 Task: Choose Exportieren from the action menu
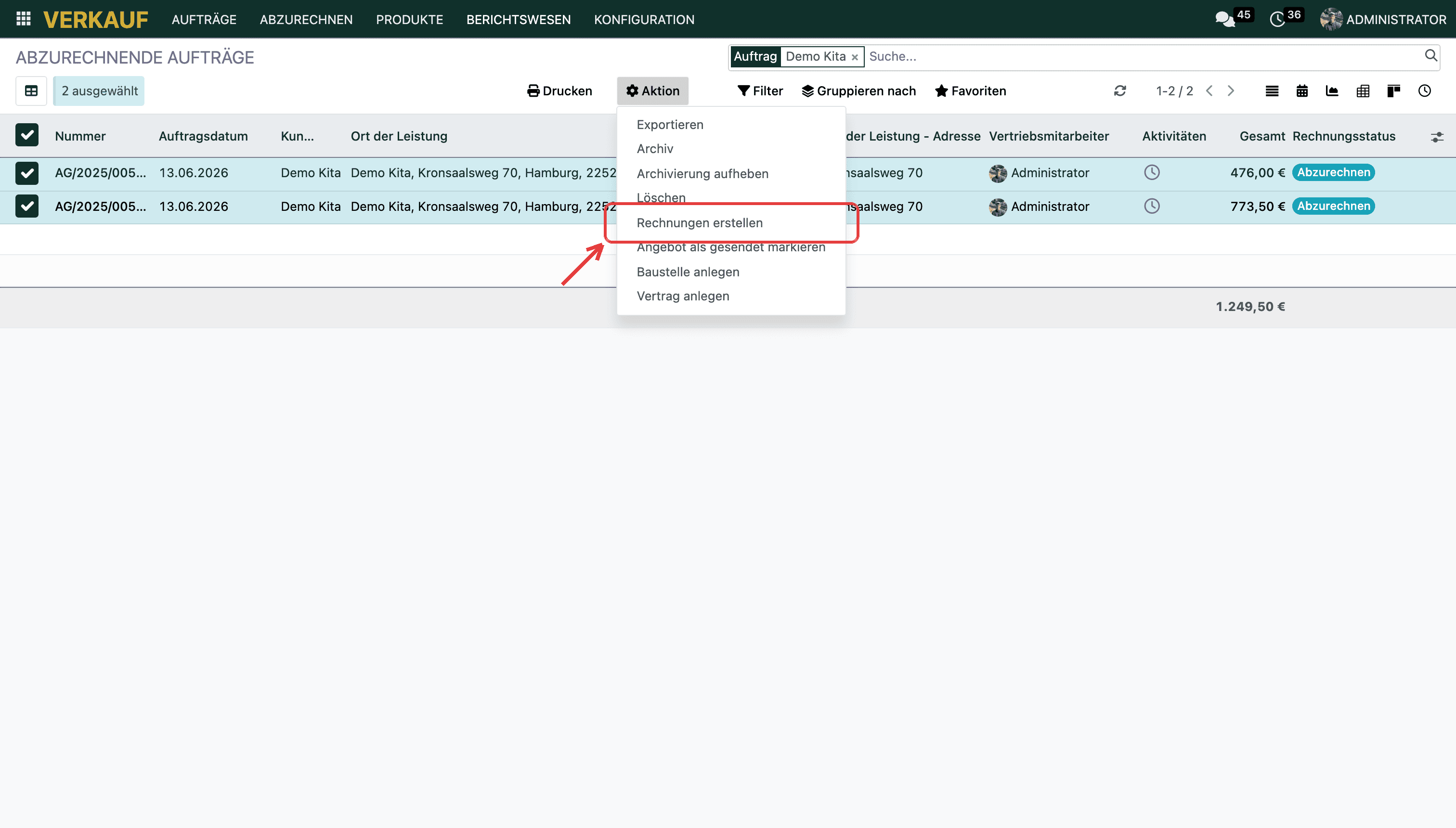[731, 125]
